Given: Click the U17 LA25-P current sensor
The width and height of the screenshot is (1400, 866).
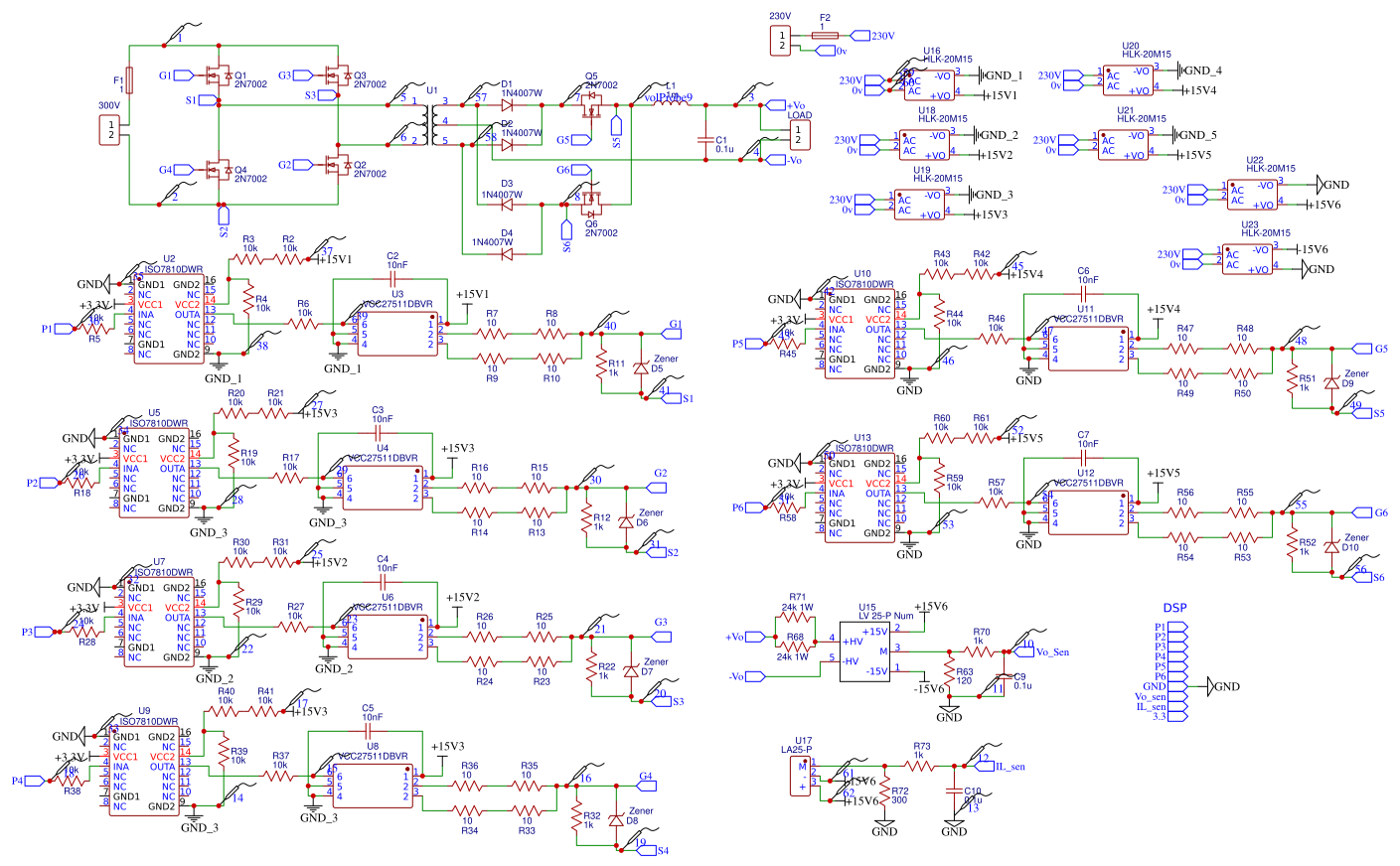Looking at the screenshot, I should 800,776.
